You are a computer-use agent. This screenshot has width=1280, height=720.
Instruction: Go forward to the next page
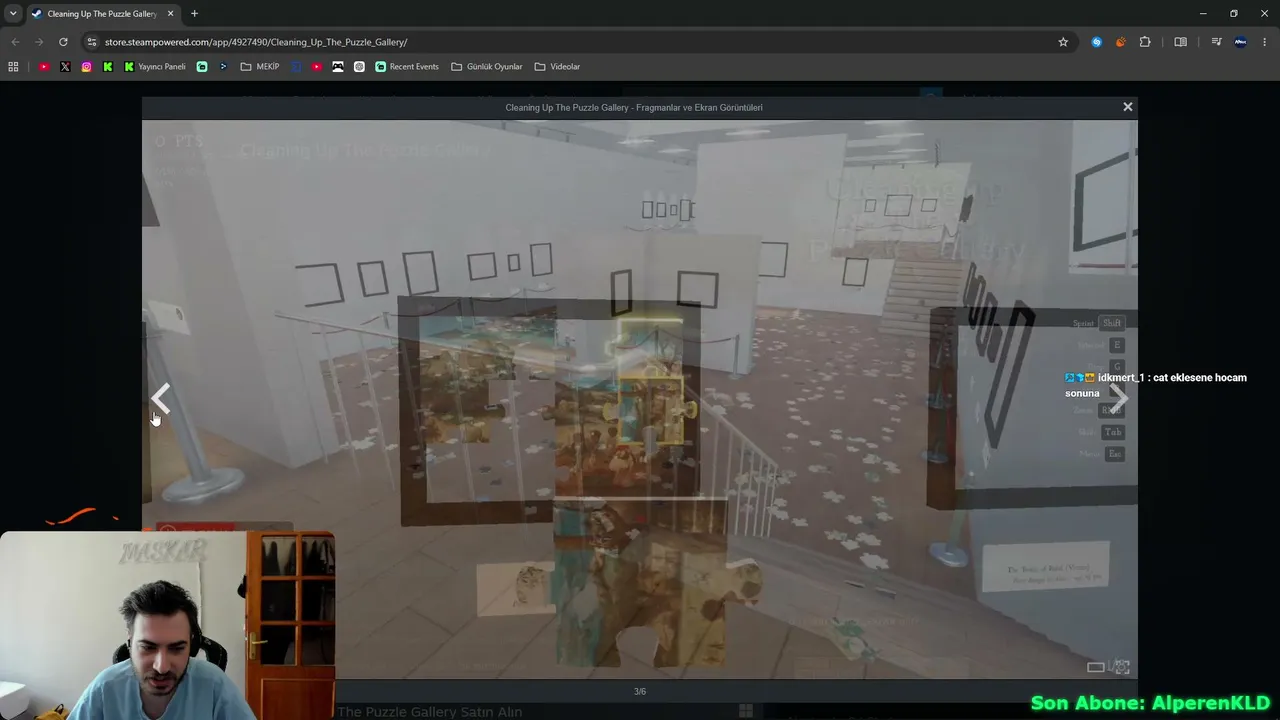coord(39,42)
